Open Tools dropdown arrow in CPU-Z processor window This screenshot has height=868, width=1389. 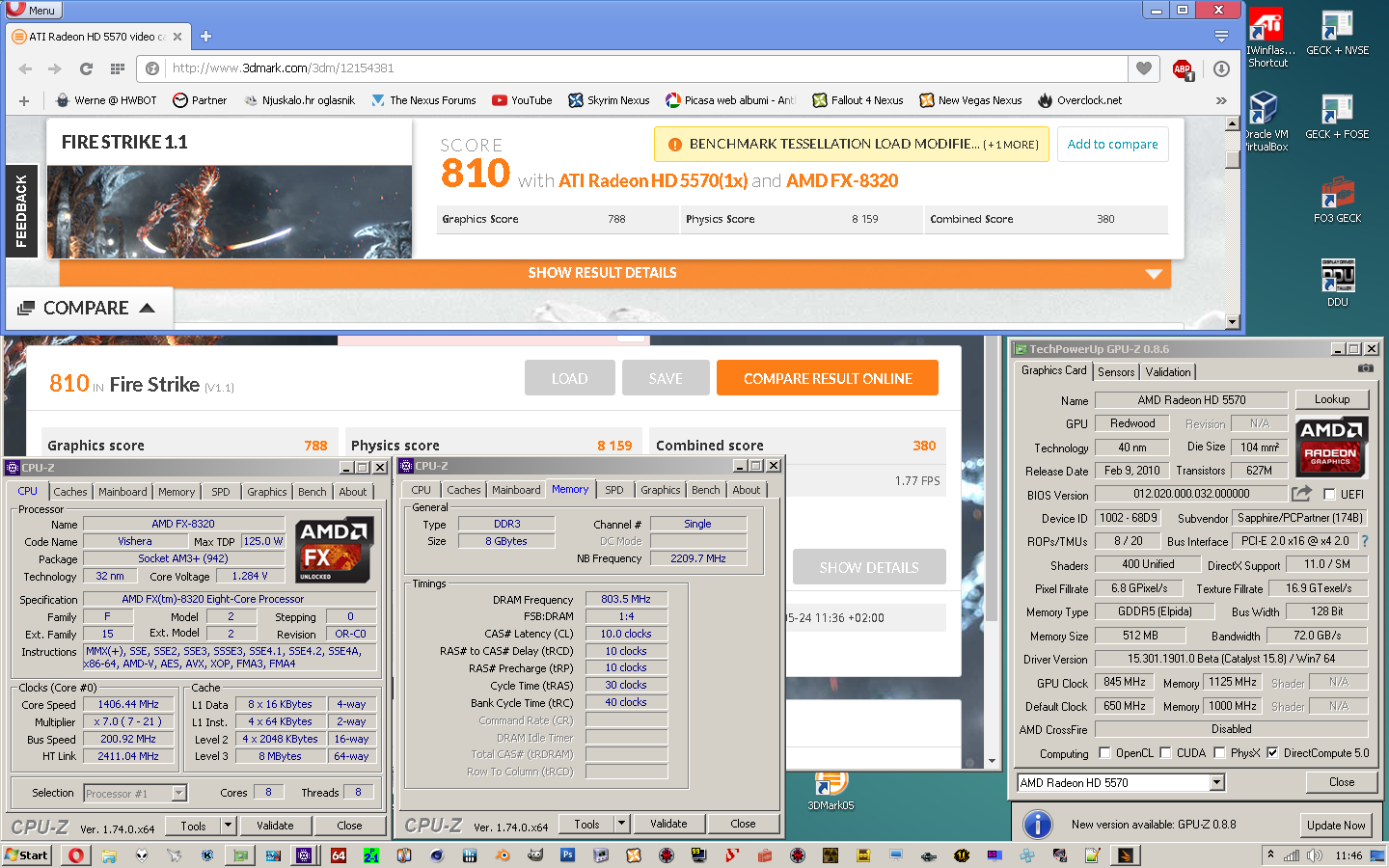tap(229, 826)
